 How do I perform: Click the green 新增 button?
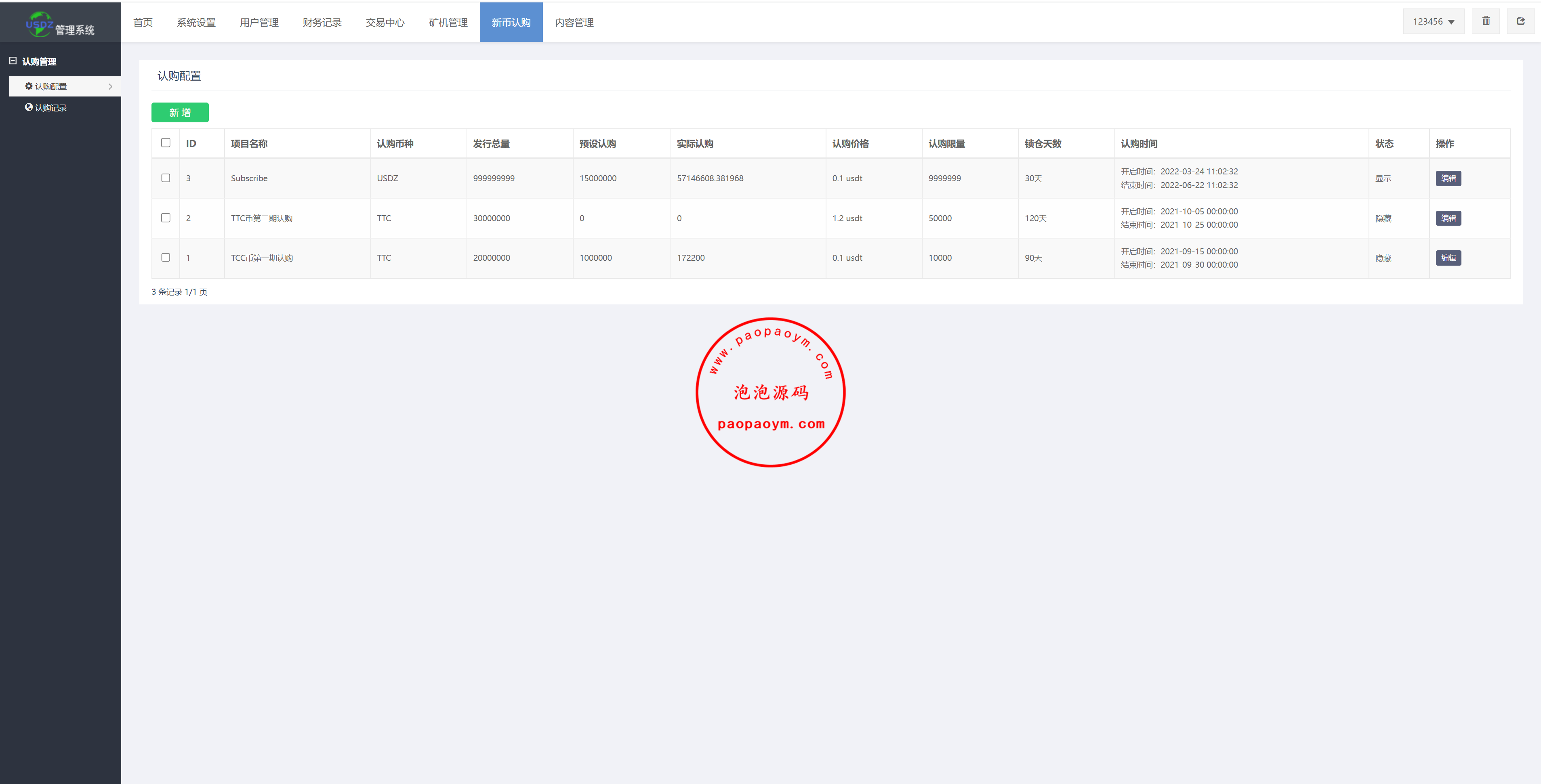[179, 112]
